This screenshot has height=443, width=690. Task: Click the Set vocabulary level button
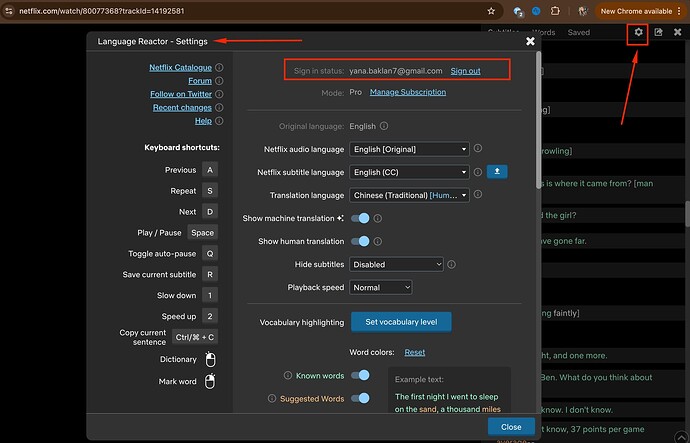401,322
